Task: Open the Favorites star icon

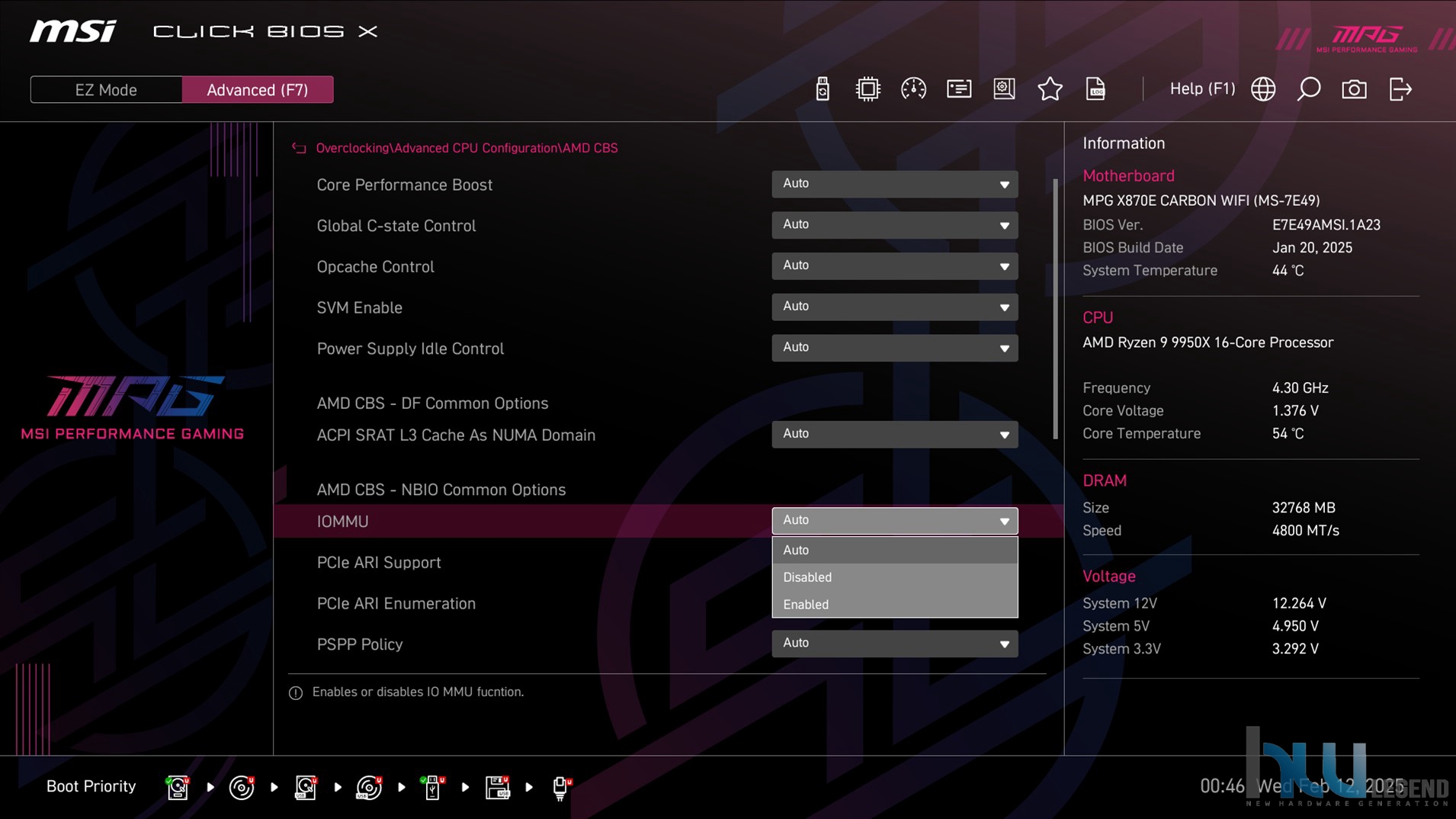Action: 1050,89
